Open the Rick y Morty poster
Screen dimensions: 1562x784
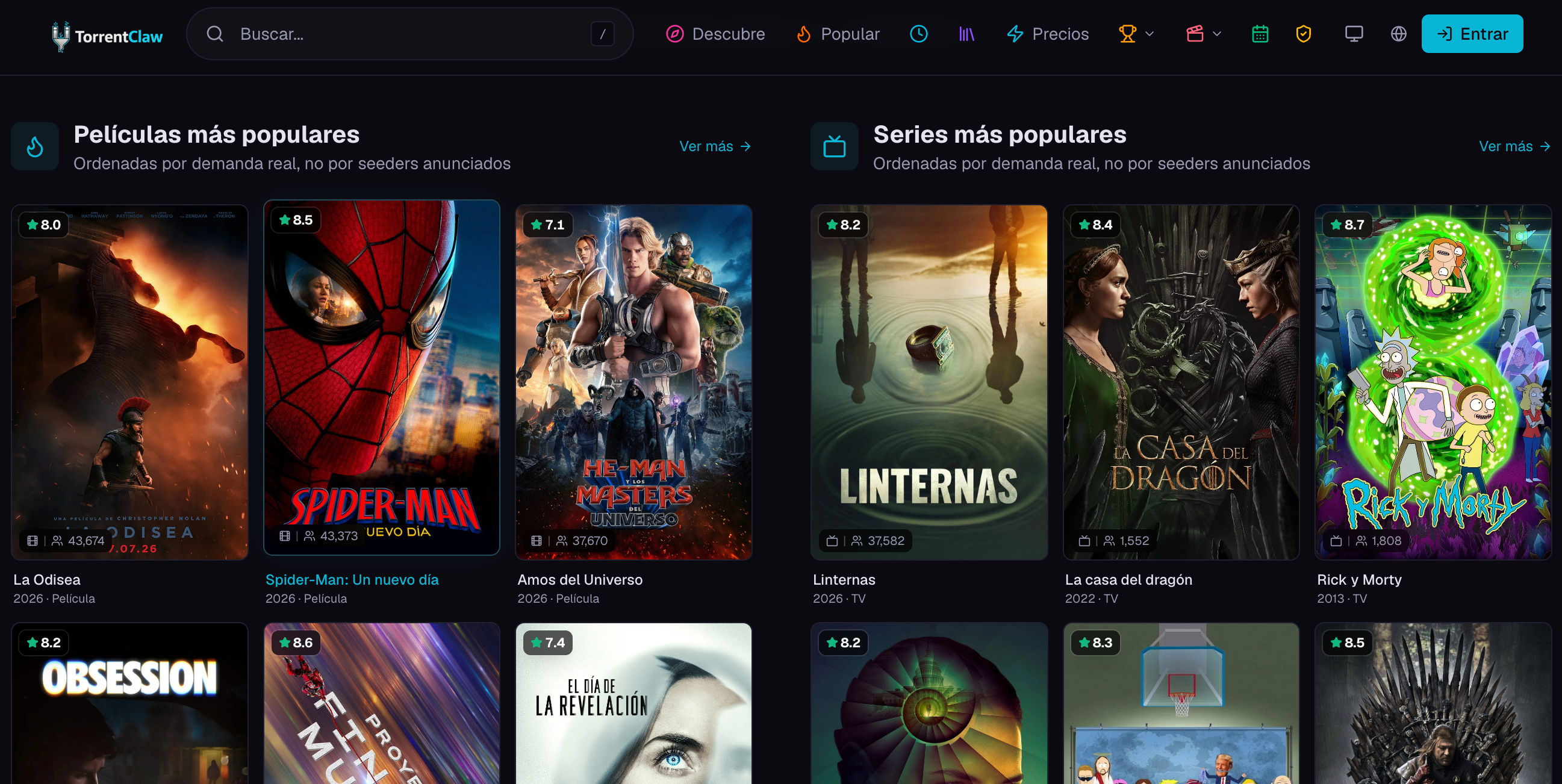1433,382
